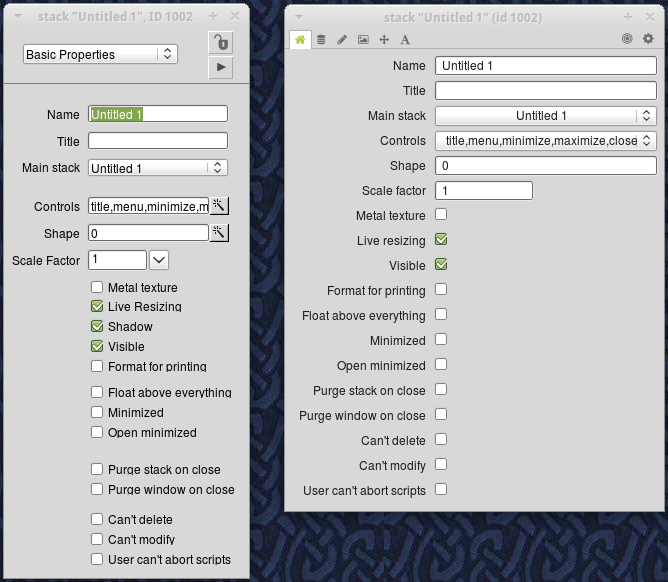Expand the Scale Factor dropdown arrow
Viewport: 668px width, 582px height.
(159, 260)
